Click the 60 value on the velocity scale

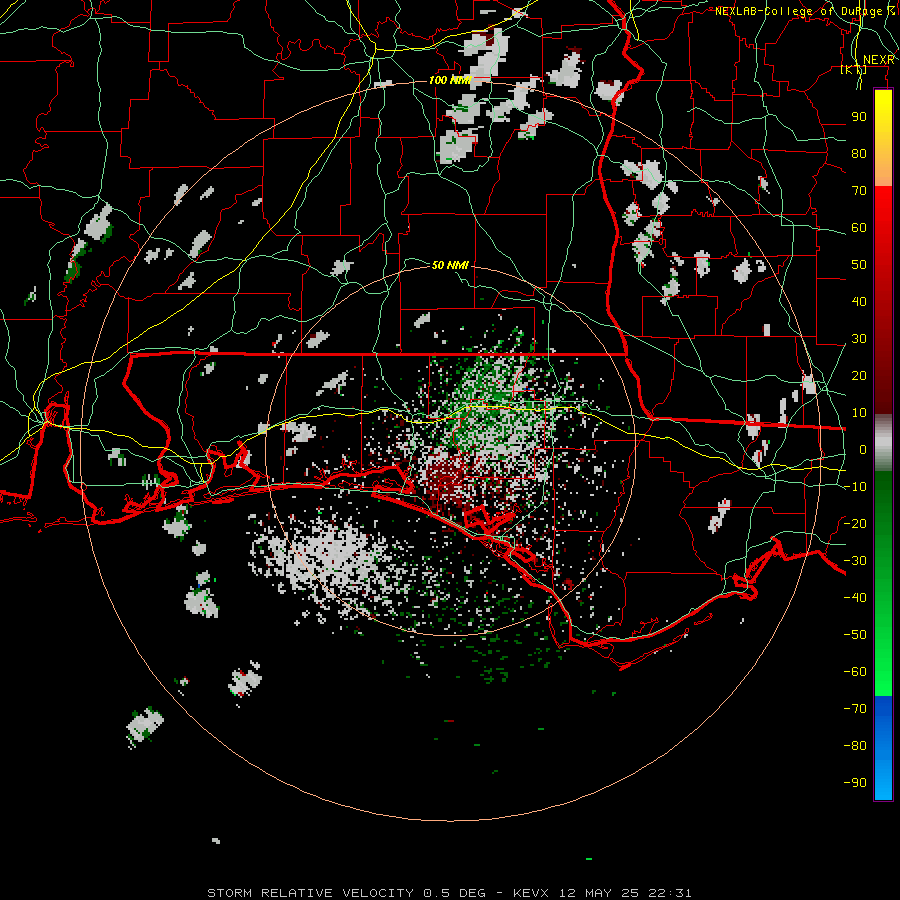point(859,228)
